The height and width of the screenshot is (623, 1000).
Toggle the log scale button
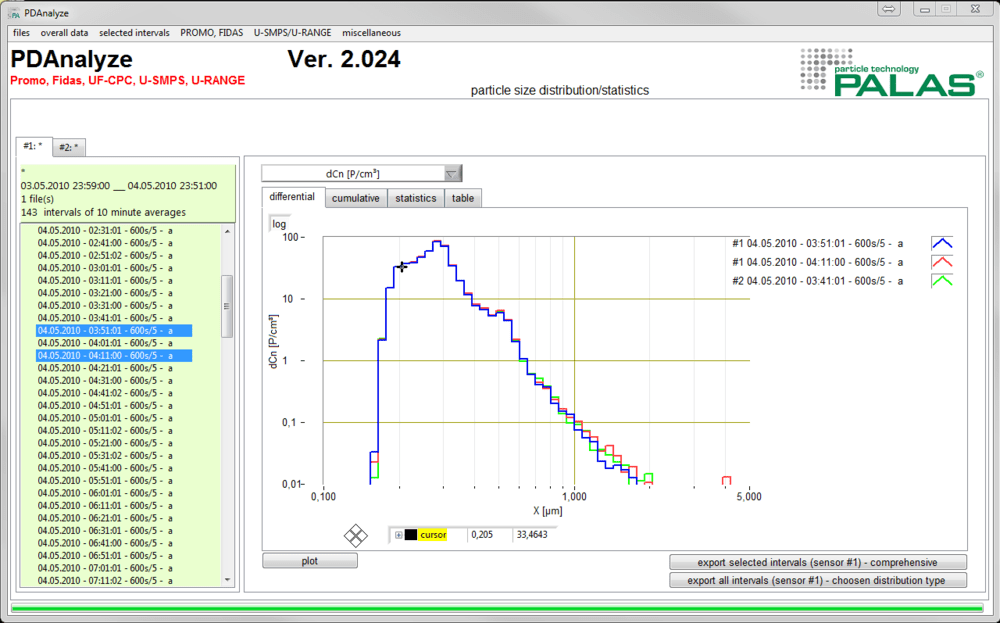tap(279, 224)
